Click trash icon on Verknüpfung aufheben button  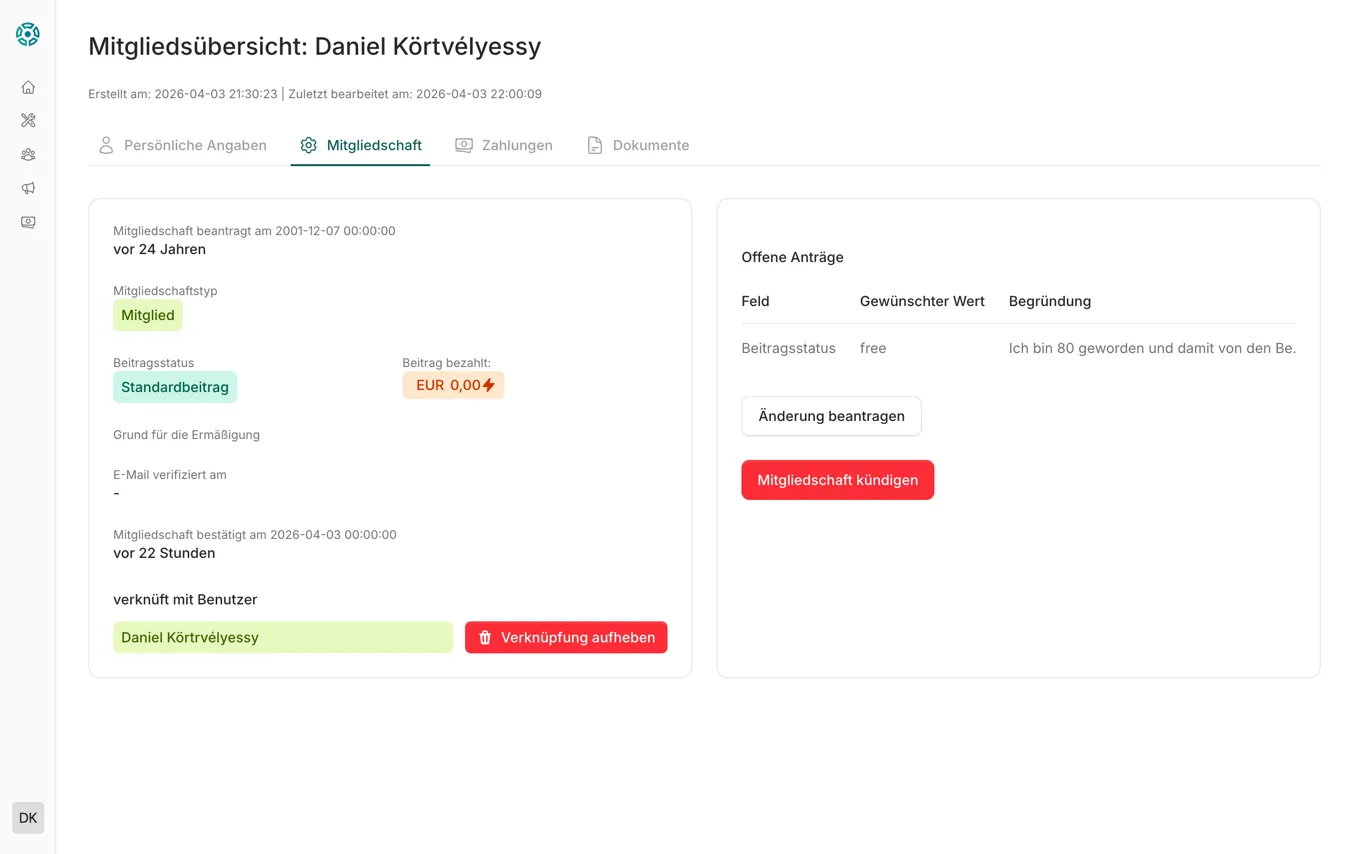(485, 638)
